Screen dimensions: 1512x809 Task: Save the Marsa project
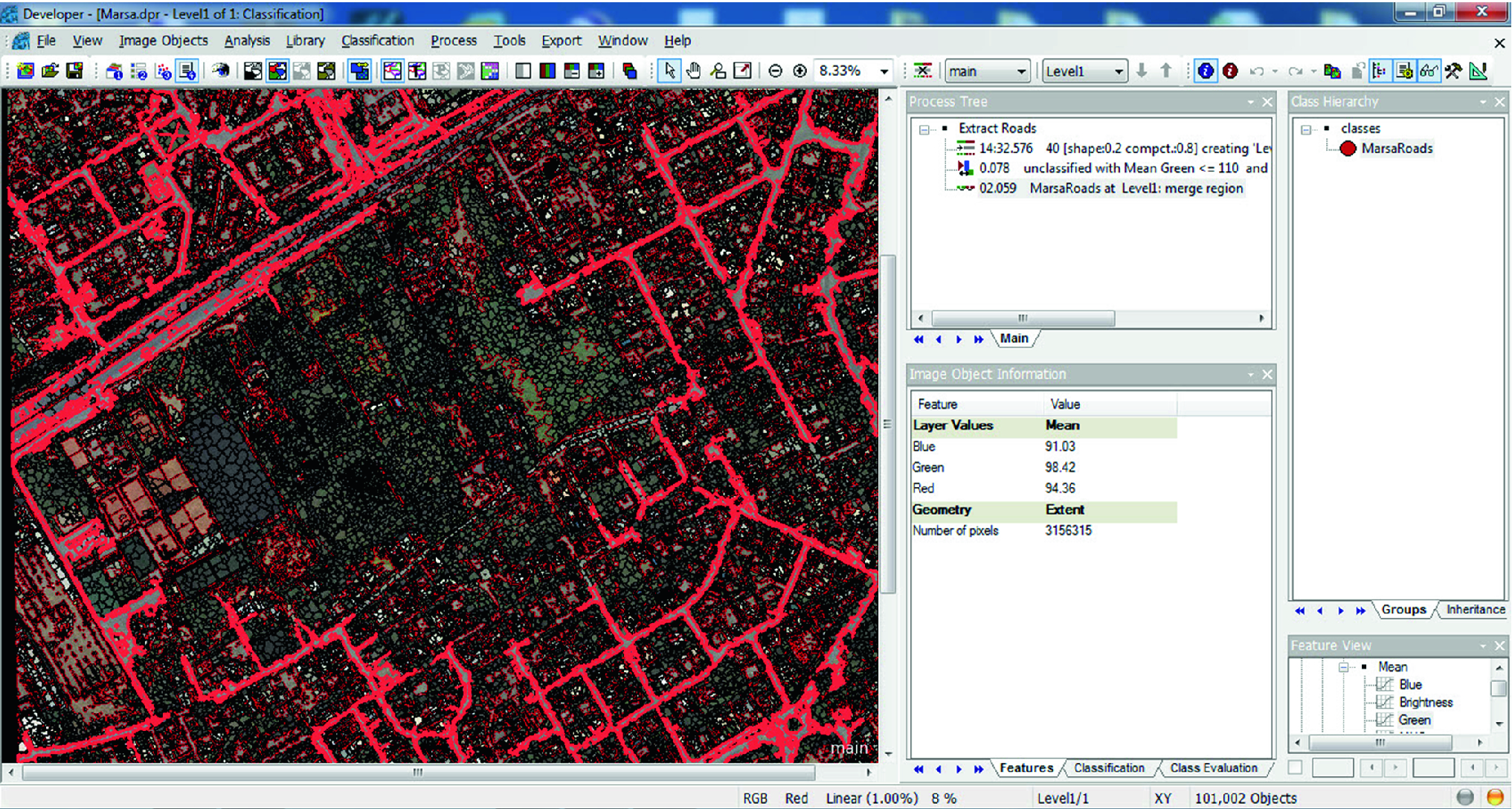coord(74,71)
